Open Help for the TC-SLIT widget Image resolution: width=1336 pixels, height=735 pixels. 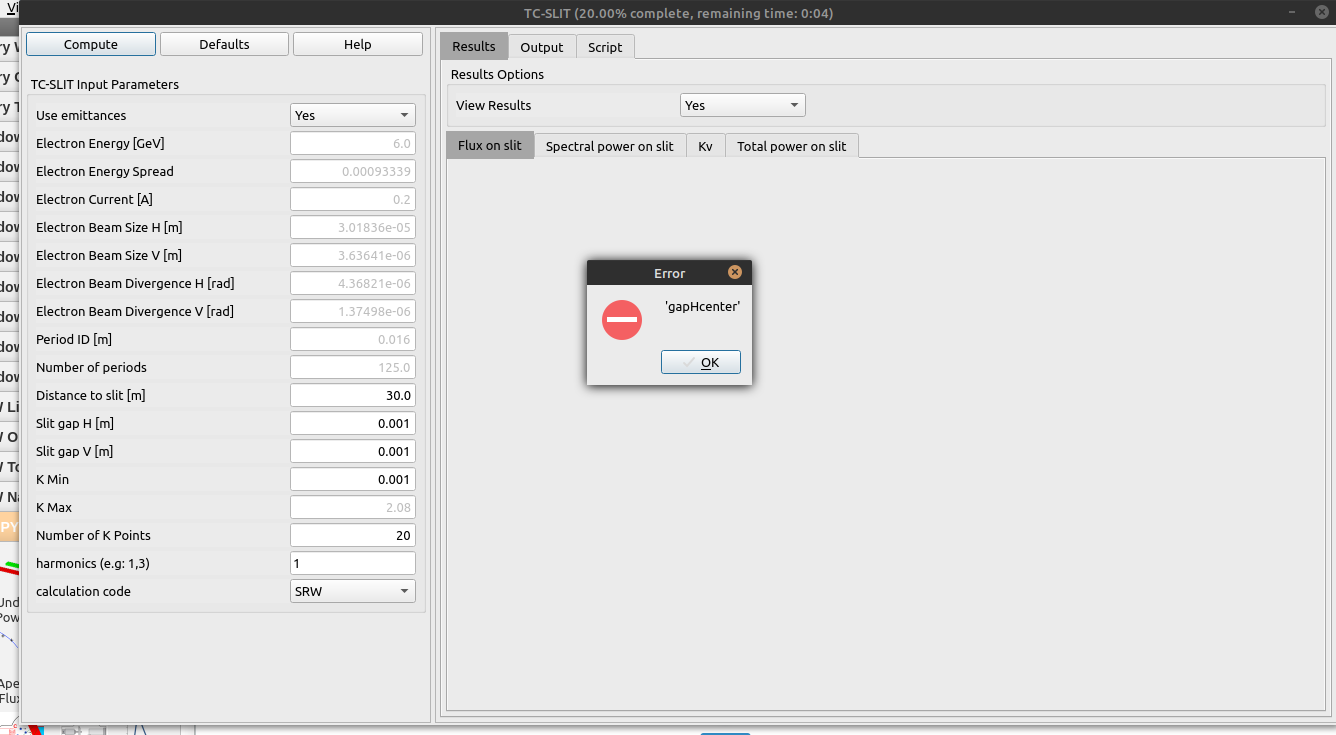[357, 43]
